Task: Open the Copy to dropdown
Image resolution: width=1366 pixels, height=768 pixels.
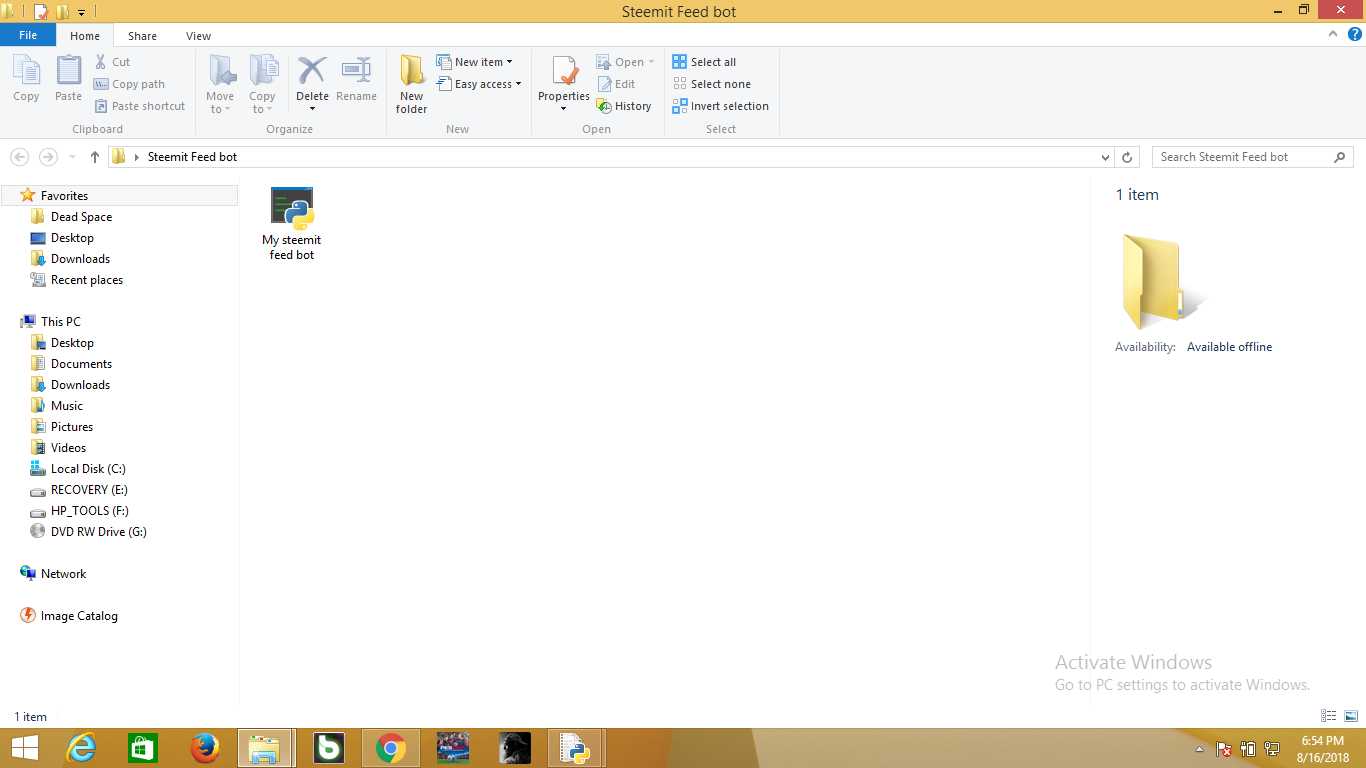Action: (262, 85)
